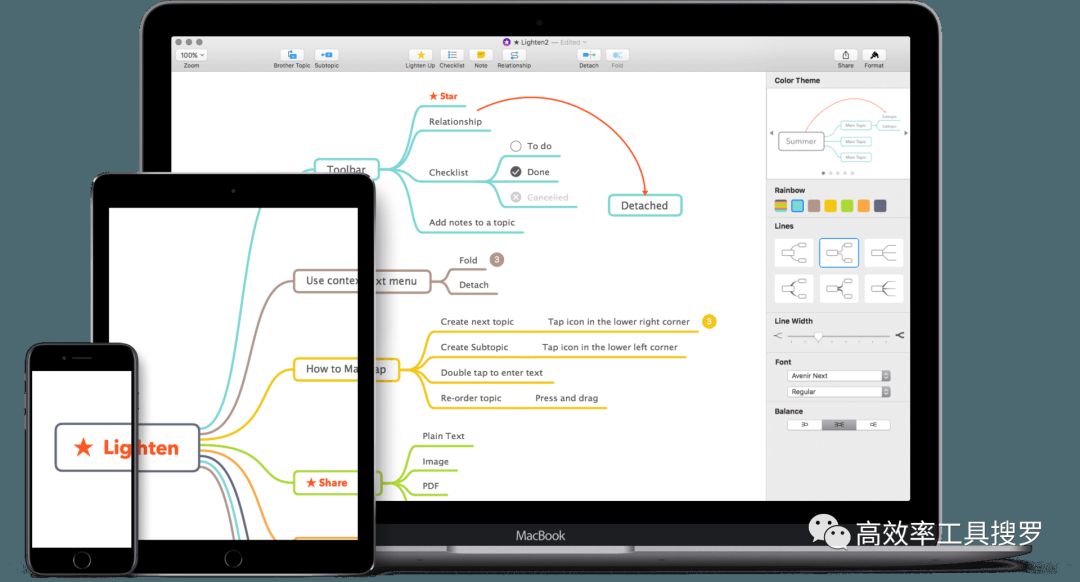Image resolution: width=1080 pixels, height=582 pixels.
Task: Show the previous color theme arrow
Action: 771,133
